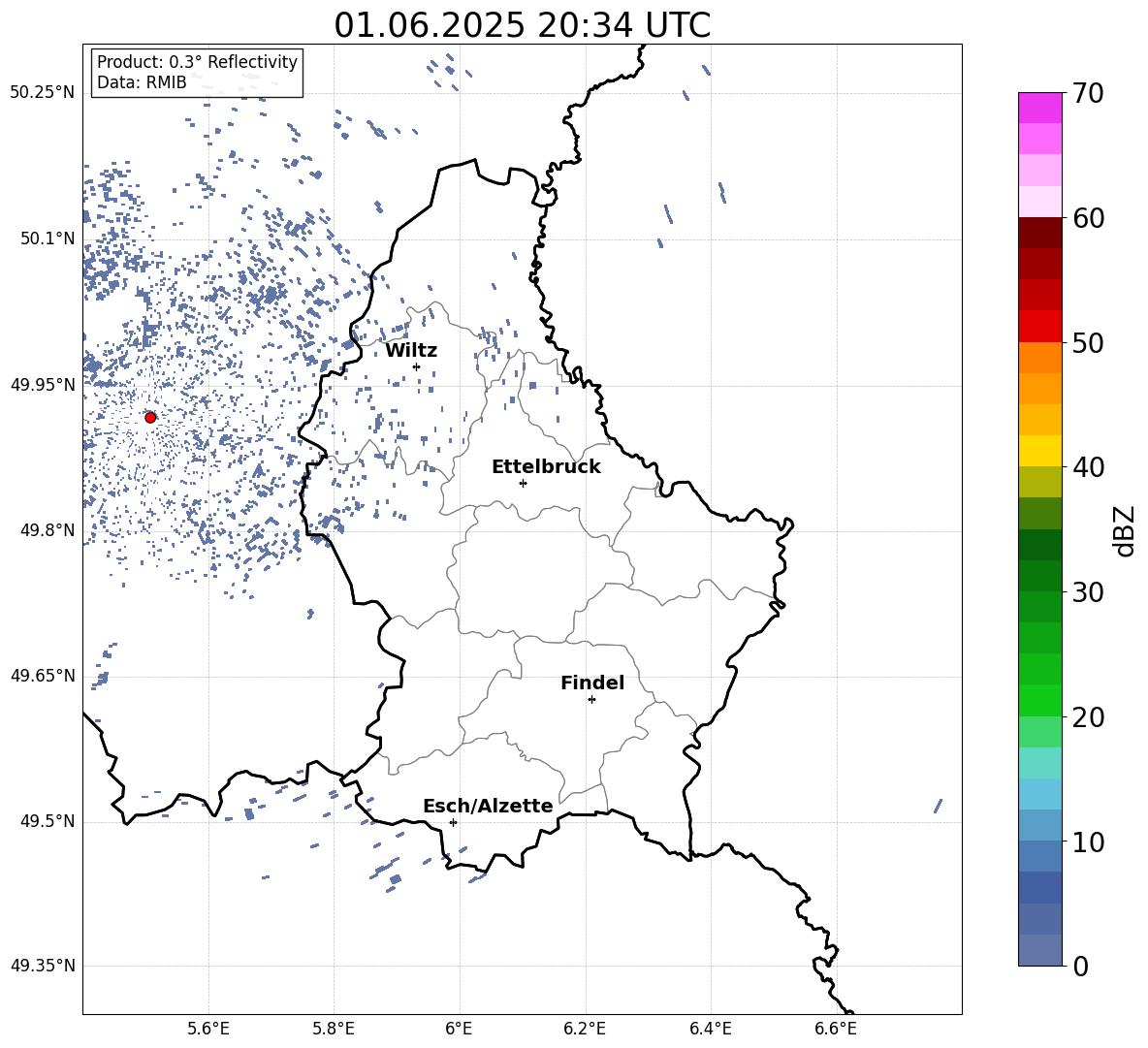Click the 70 colorbar tick label
The image size is (1148, 1048).
1088,93
